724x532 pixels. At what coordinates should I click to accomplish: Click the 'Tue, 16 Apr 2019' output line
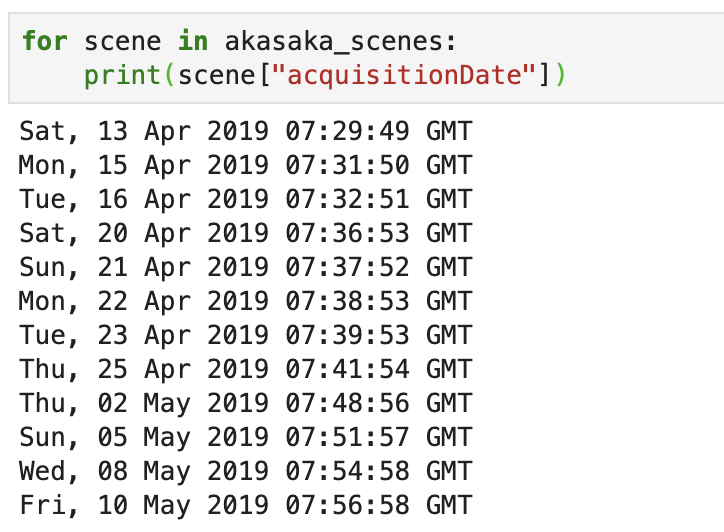coord(246,199)
